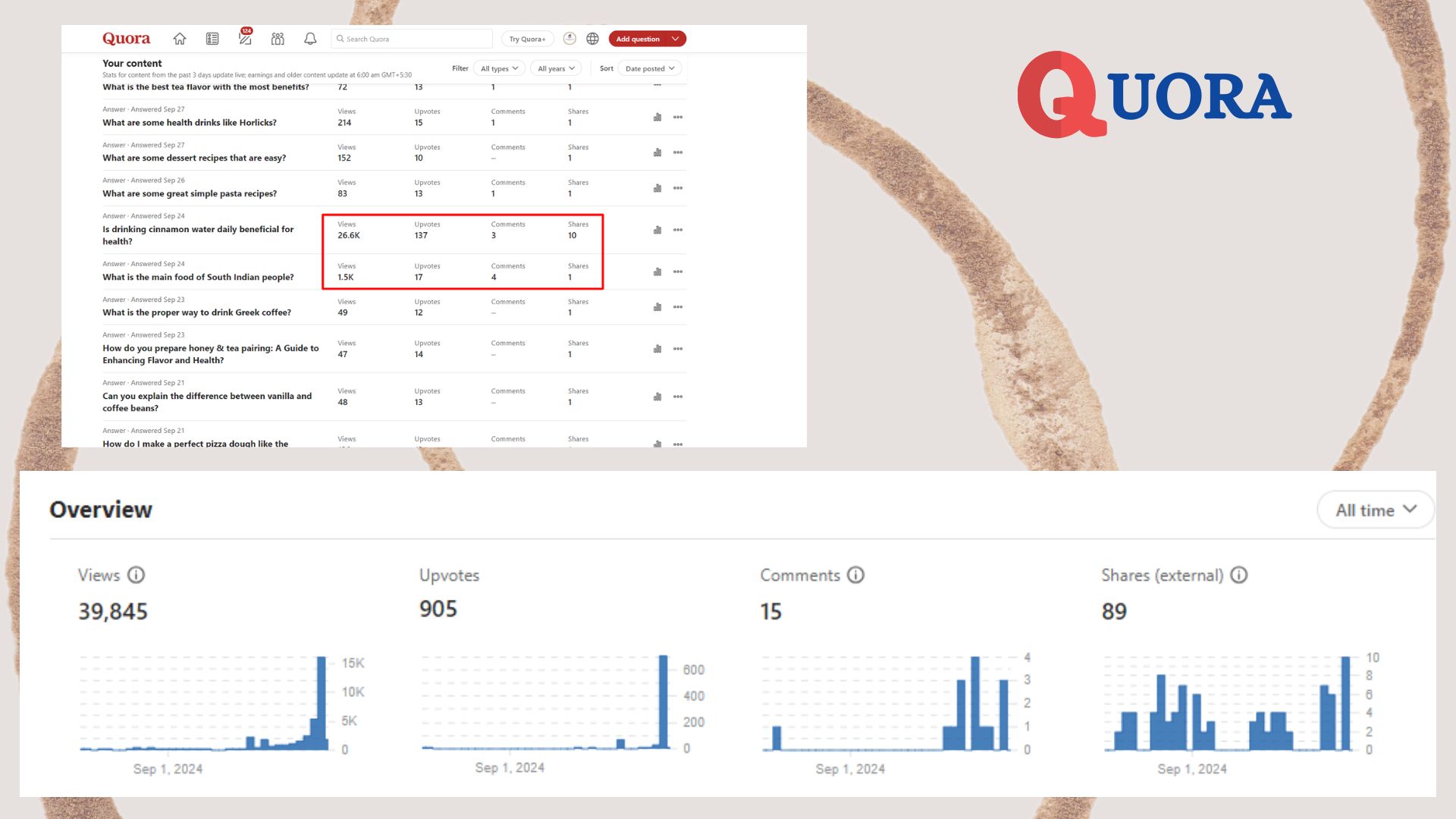Open question on vanilla and coffee beans difference
The width and height of the screenshot is (1456, 819).
207,402
